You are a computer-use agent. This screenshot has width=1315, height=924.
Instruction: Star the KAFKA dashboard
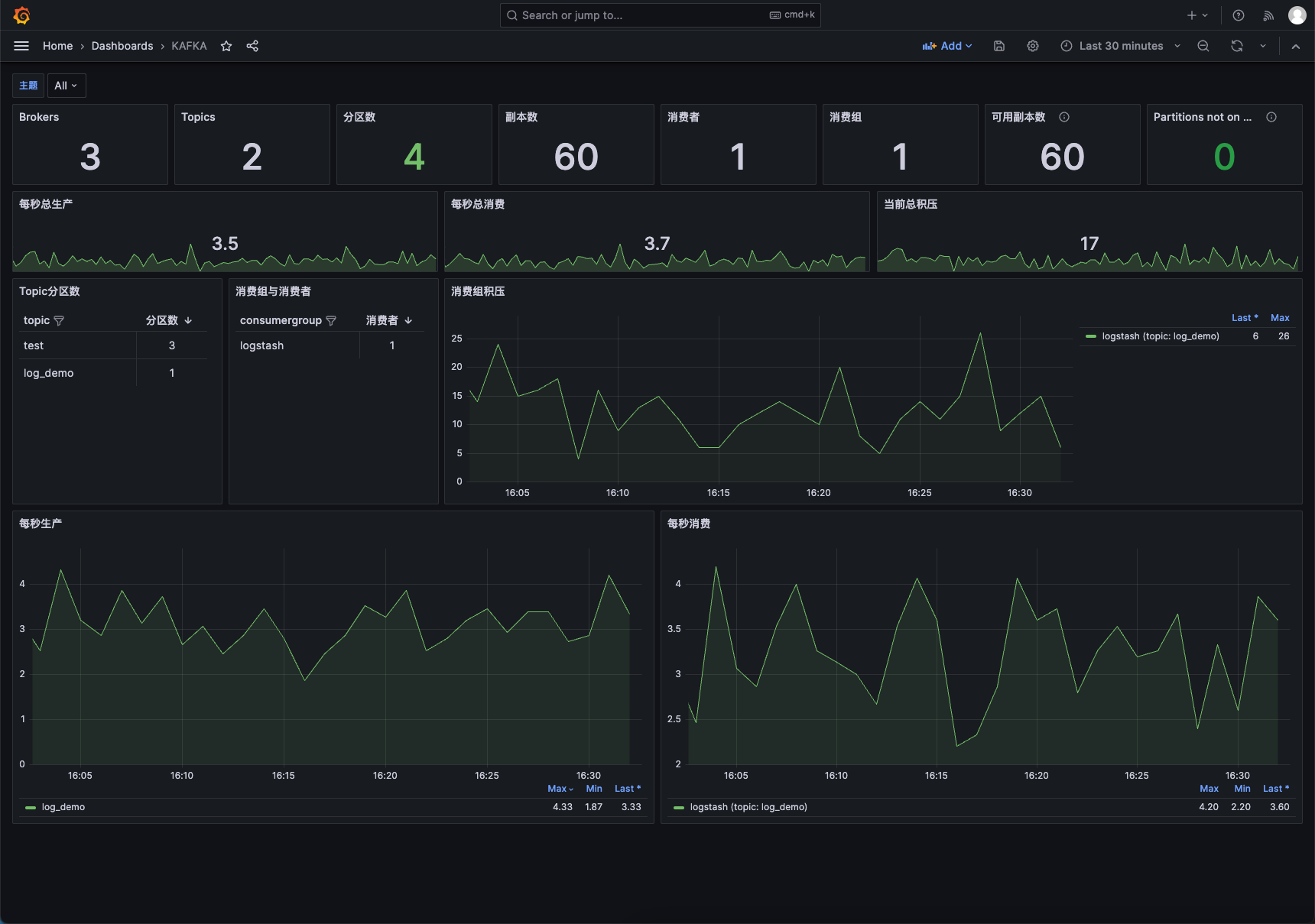coord(226,46)
